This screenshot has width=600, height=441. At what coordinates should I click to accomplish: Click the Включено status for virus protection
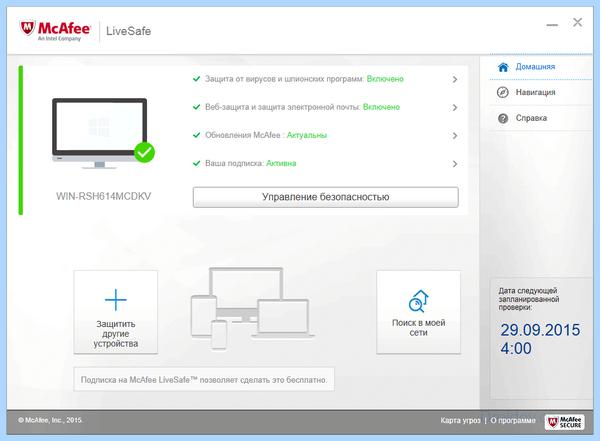(385, 79)
